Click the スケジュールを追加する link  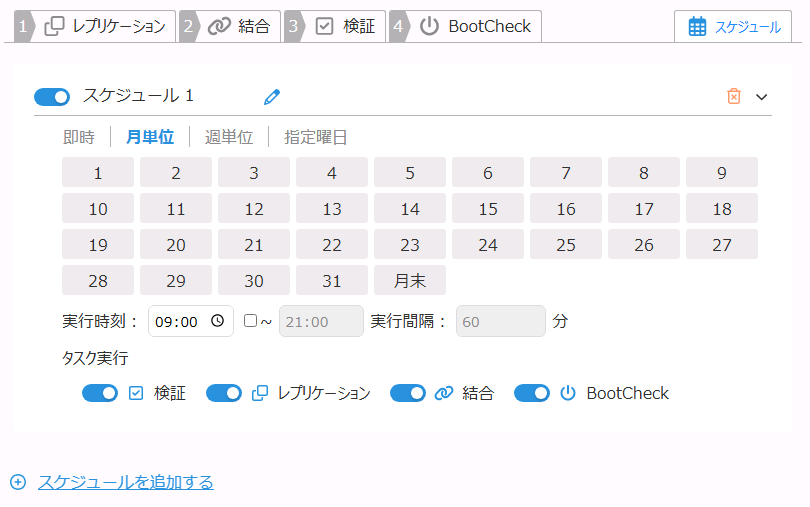[x=126, y=483]
